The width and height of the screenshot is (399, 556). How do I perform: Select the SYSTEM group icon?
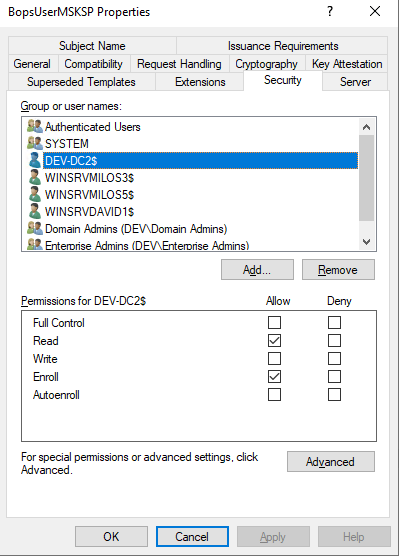(x=35, y=143)
